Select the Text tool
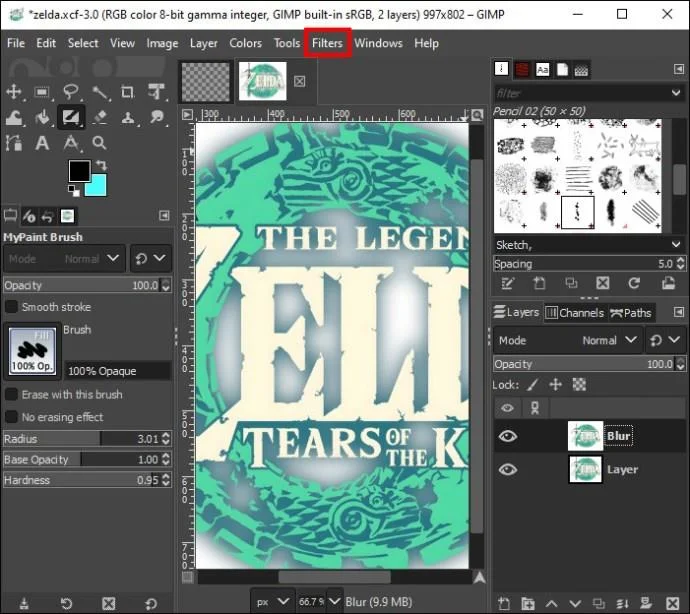This screenshot has width=690, height=614. tap(42, 143)
